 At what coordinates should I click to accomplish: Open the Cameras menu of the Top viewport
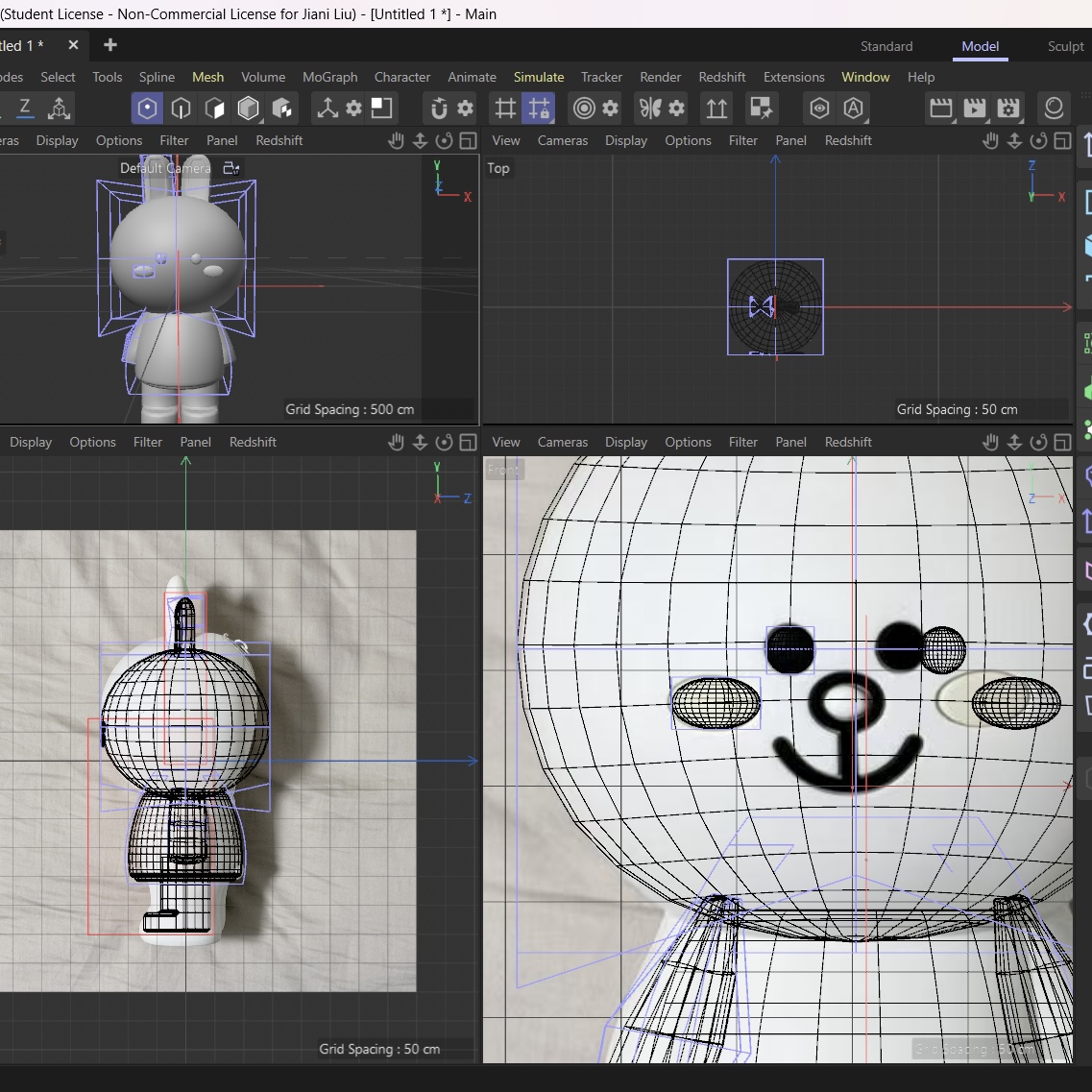pyautogui.click(x=563, y=140)
